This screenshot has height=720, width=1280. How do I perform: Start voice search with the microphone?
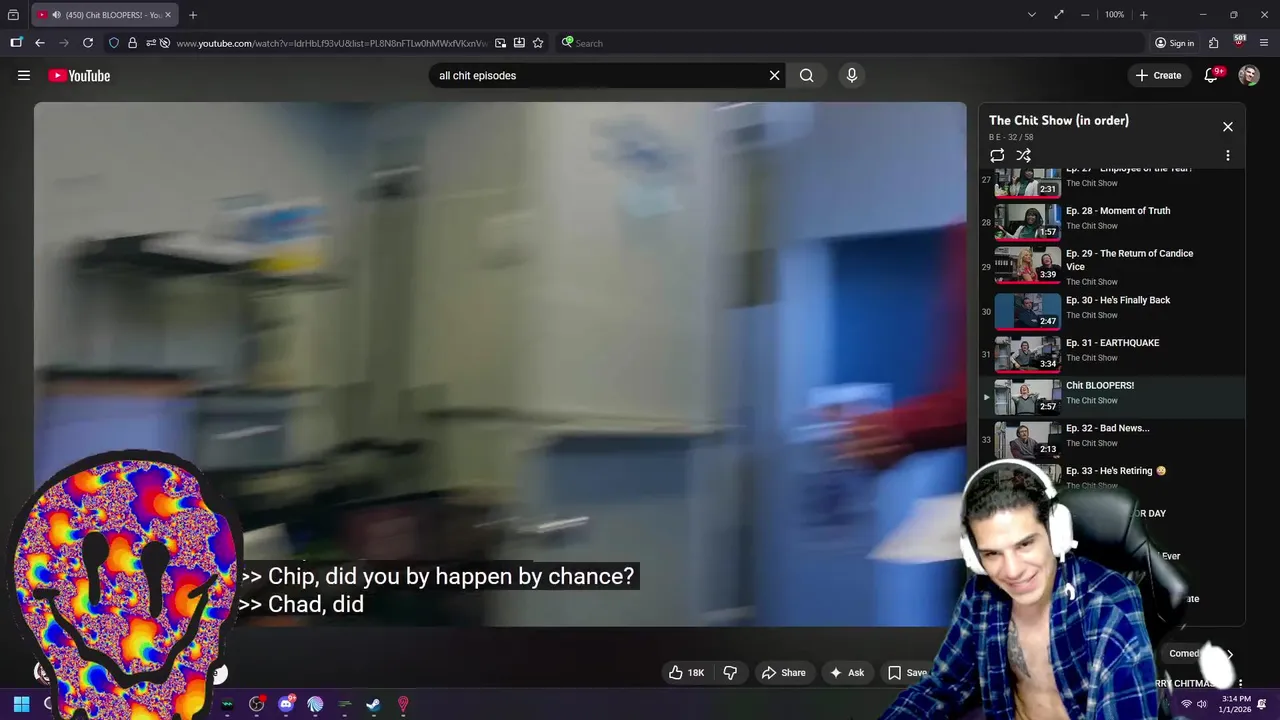[x=851, y=75]
